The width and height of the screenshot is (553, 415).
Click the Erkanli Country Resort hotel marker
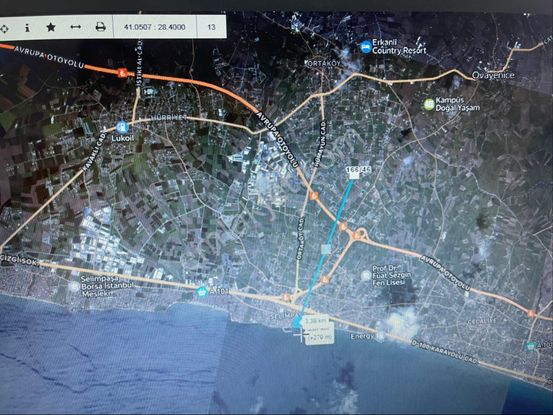pyautogui.click(x=366, y=47)
